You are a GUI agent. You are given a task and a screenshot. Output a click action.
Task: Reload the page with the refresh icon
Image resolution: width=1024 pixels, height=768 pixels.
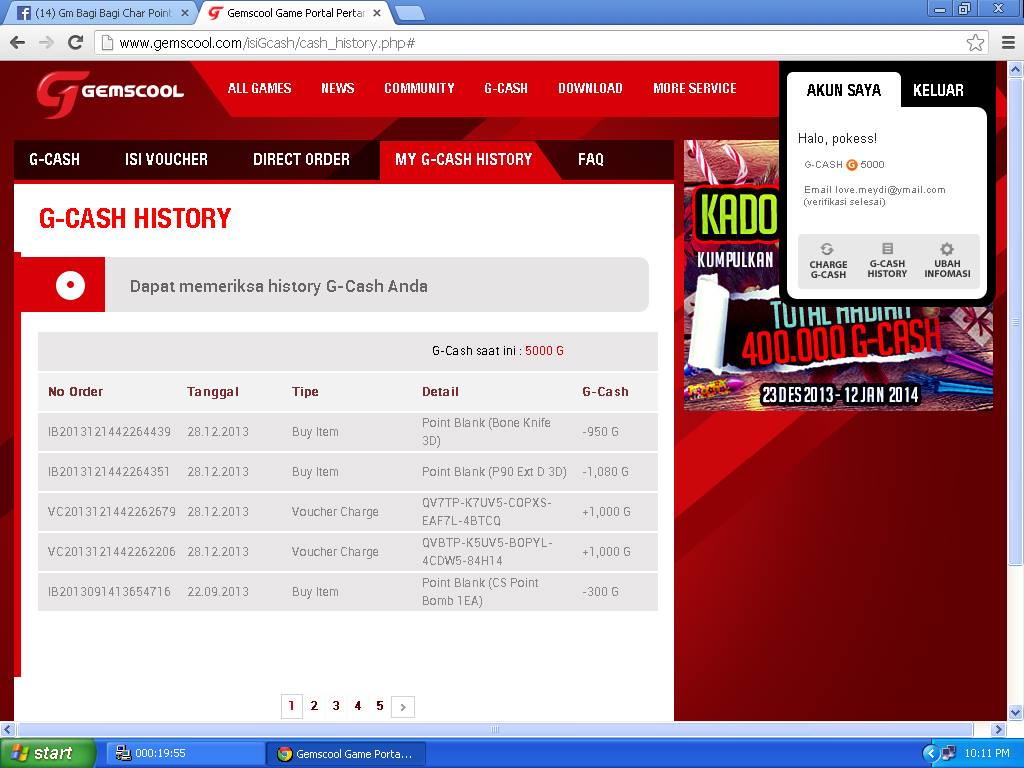[x=76, y=43]
